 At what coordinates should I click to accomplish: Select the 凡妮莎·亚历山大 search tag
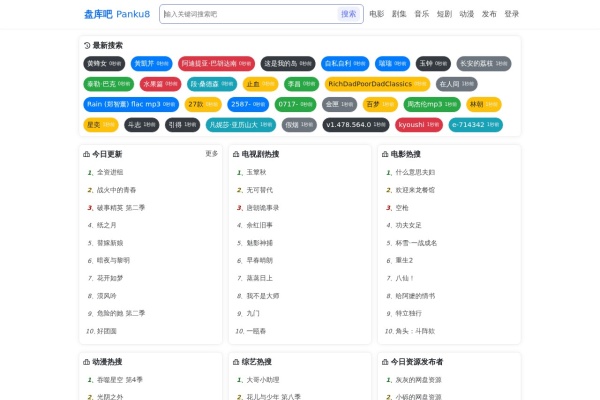[x=241, y=125]
